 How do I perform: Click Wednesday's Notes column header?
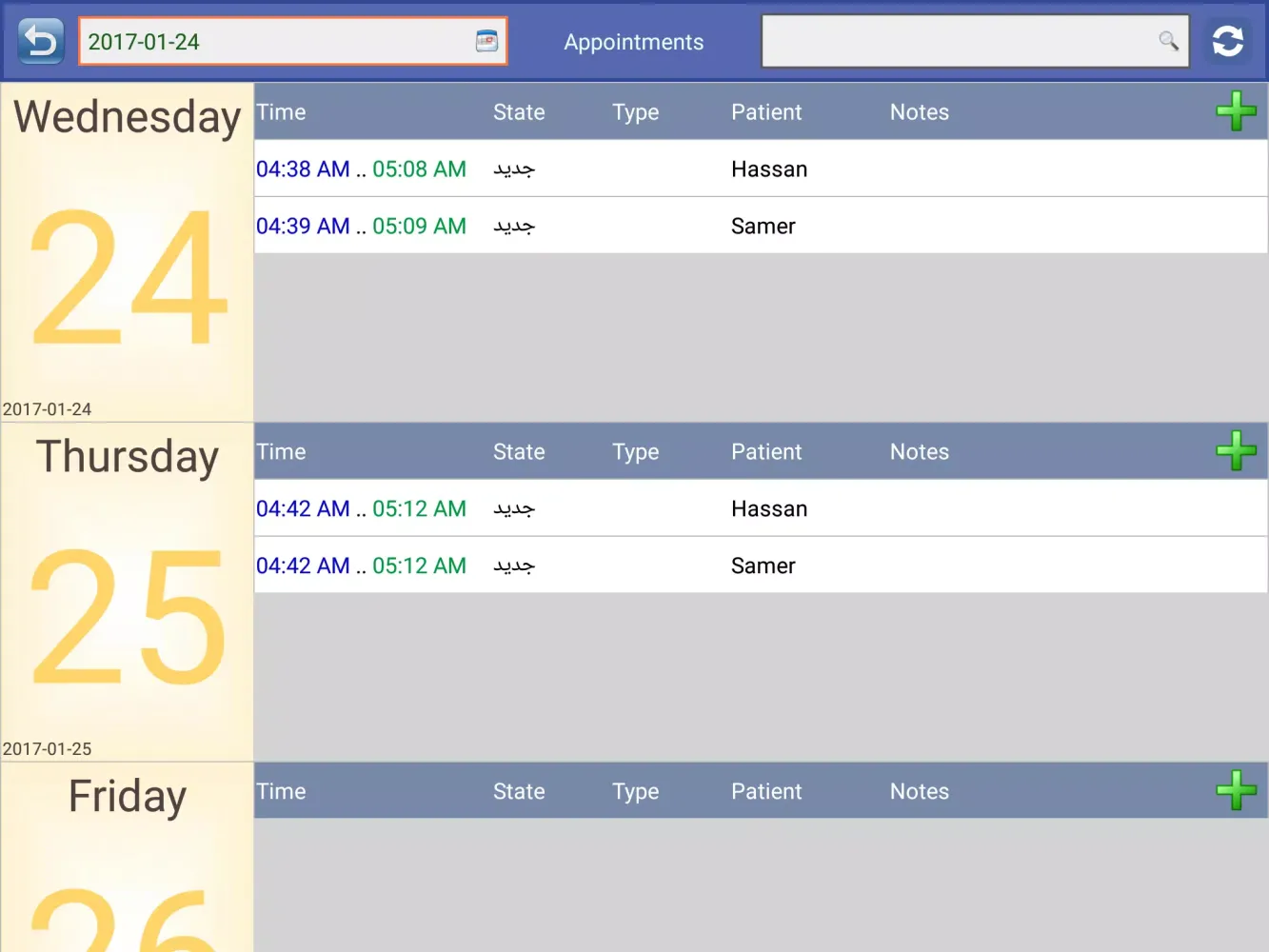[x=920, y=112]
